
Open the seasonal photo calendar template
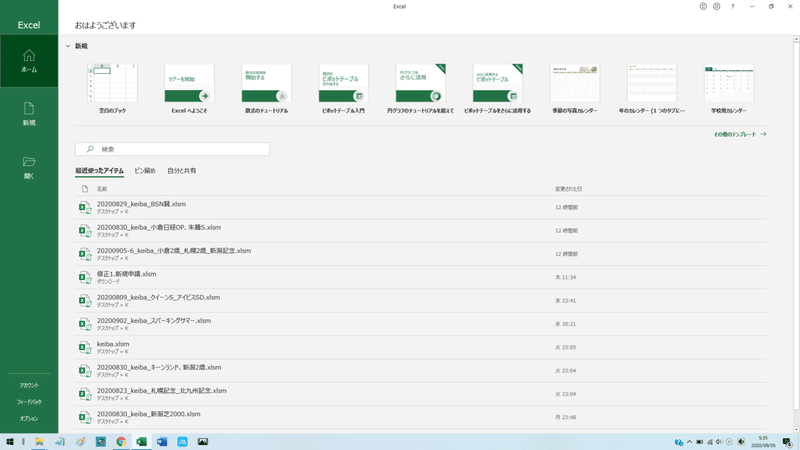(x=574, y=88)
